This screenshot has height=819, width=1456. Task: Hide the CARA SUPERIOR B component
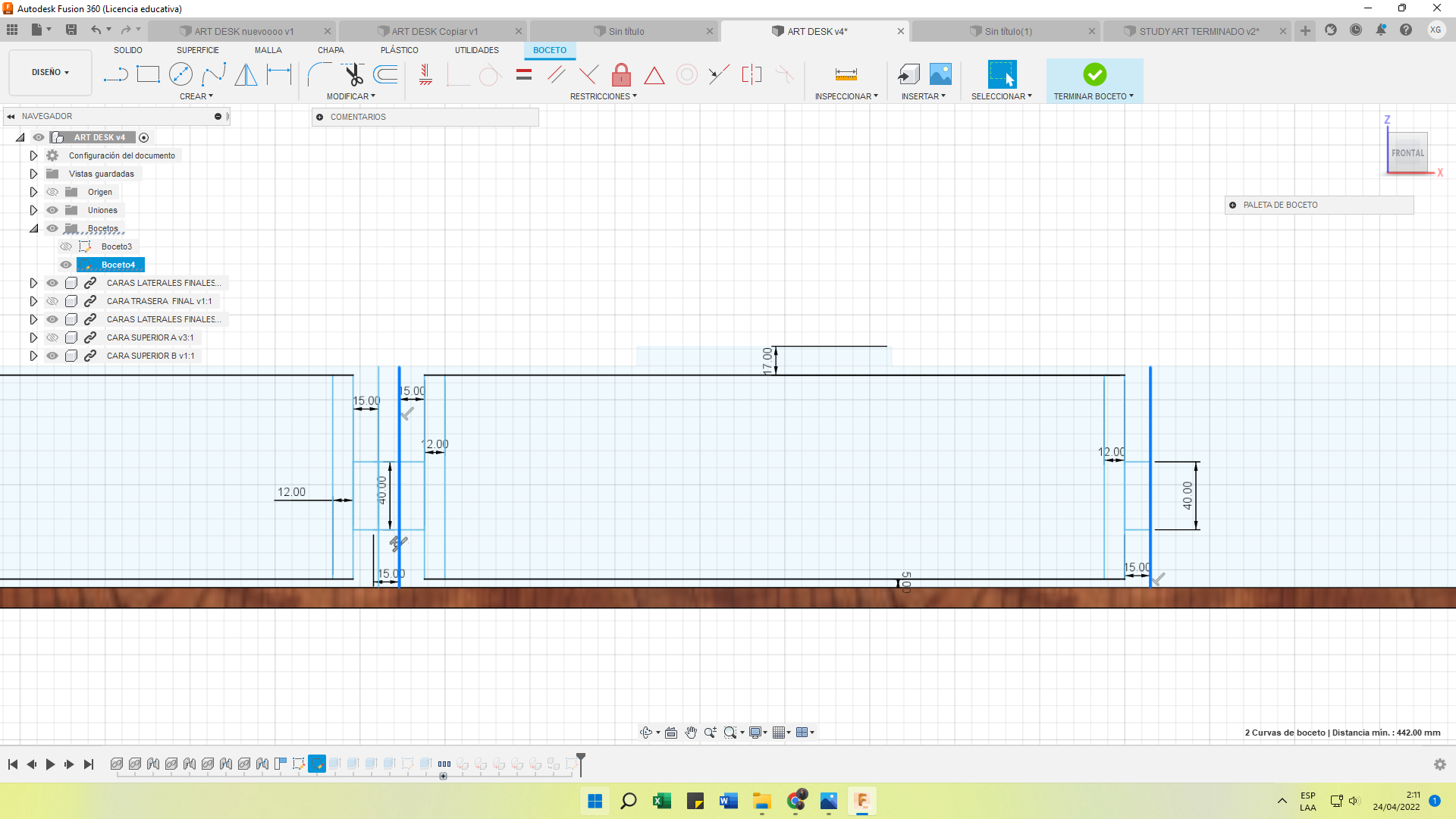52,356
